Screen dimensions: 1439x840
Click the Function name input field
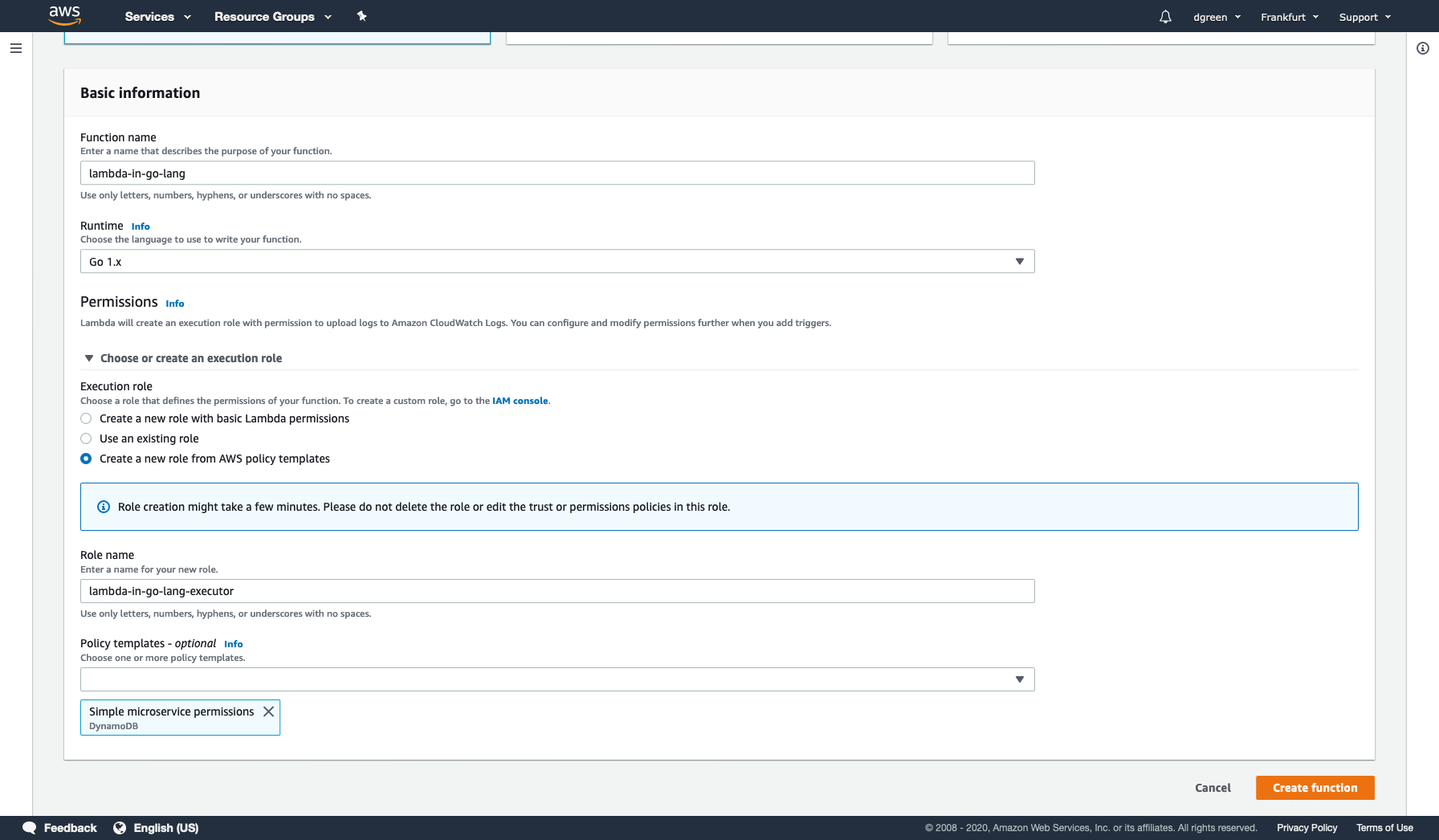(x=557, y=173)
